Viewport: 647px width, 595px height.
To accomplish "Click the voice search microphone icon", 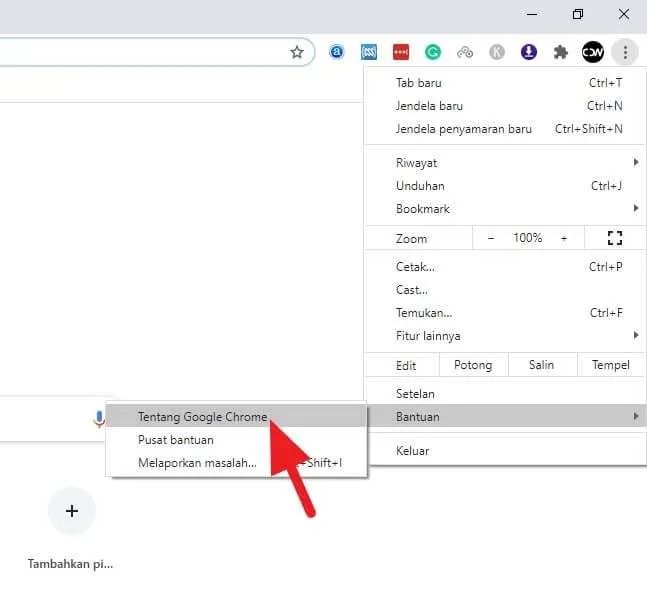I will click(x=99, y=419).
